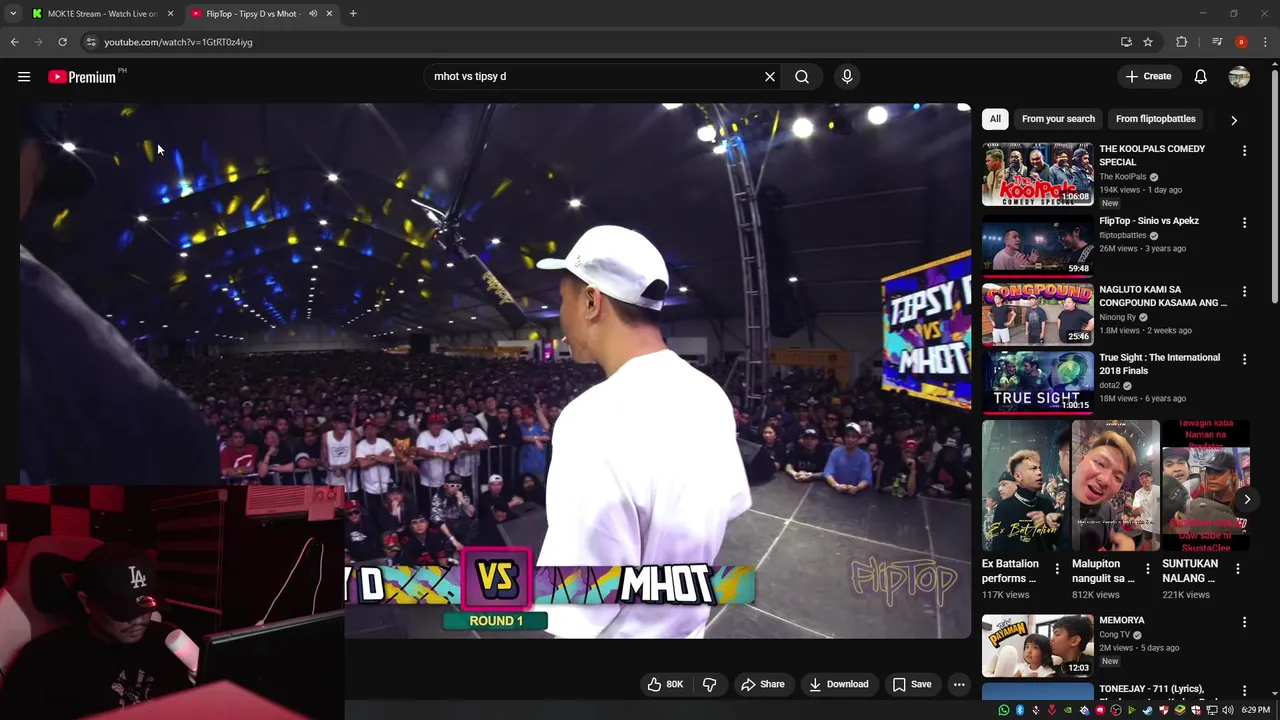
Task: Open True Sight International 2018 Finals video
Action: coord(1037,382)
